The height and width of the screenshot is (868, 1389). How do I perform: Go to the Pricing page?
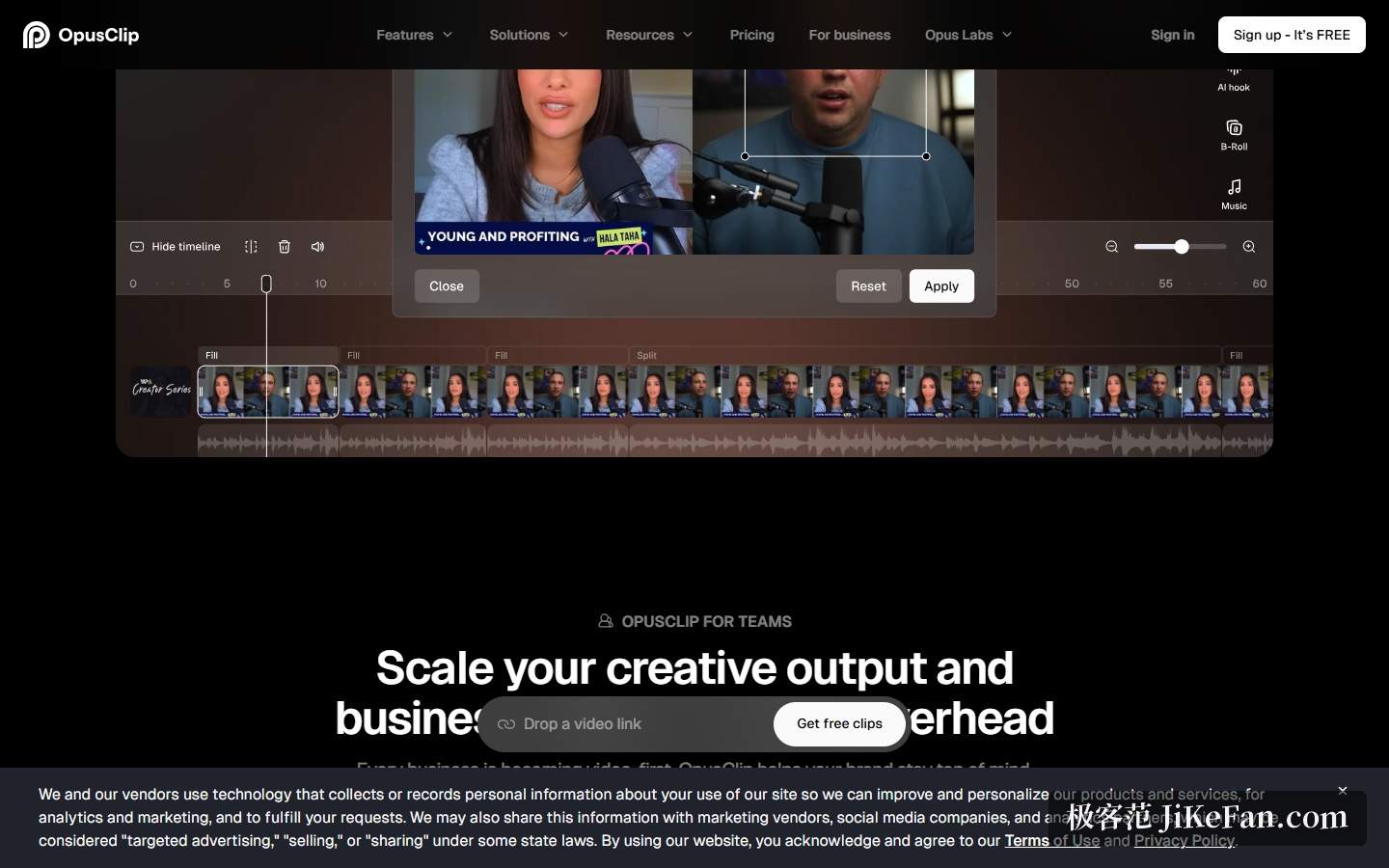(752, 35)
